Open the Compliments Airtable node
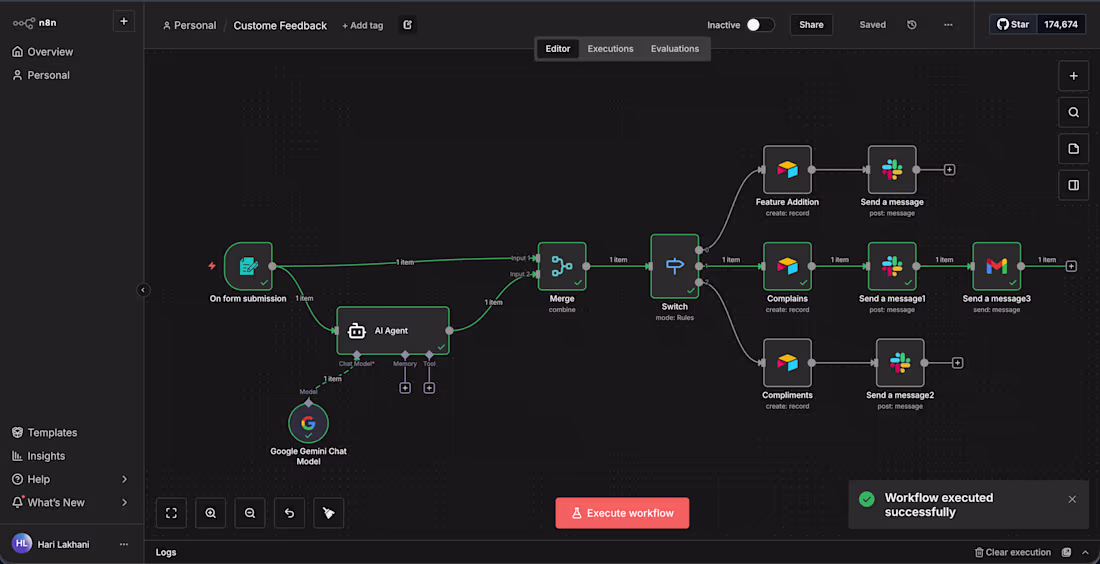This screenshot has height=564, width=1100. pos(787,363)
